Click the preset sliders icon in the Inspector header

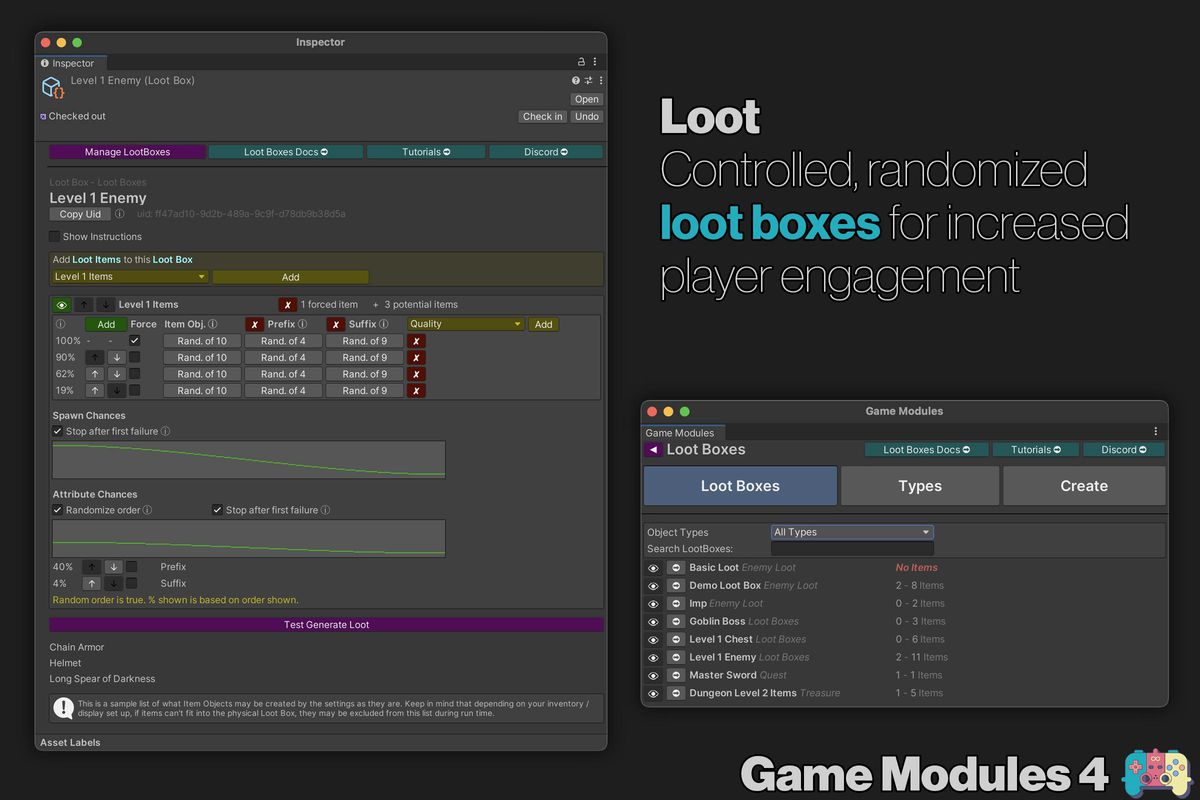point(588,81)
